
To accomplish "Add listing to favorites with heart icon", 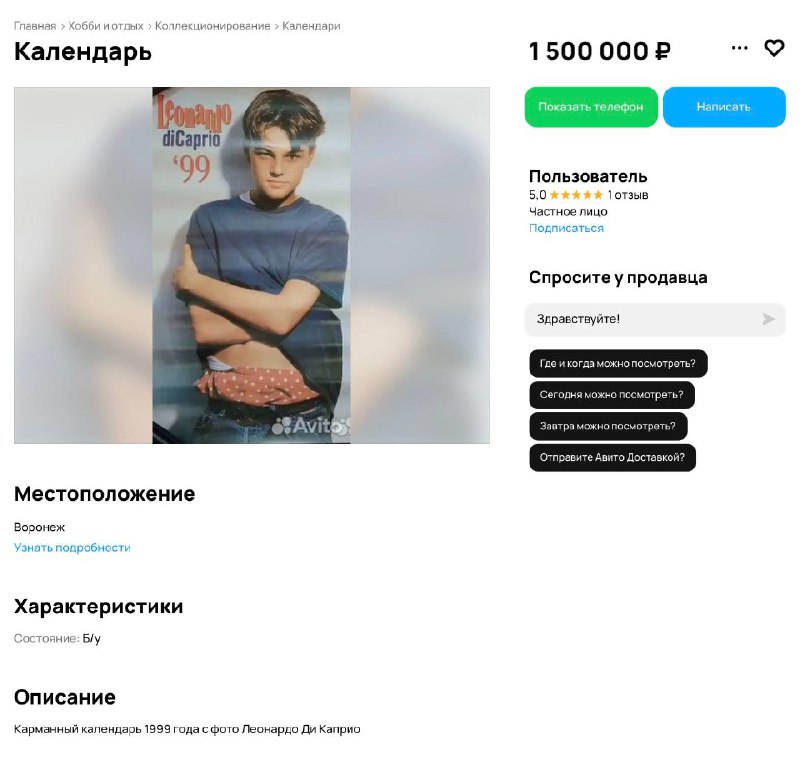I will point(773,48).
